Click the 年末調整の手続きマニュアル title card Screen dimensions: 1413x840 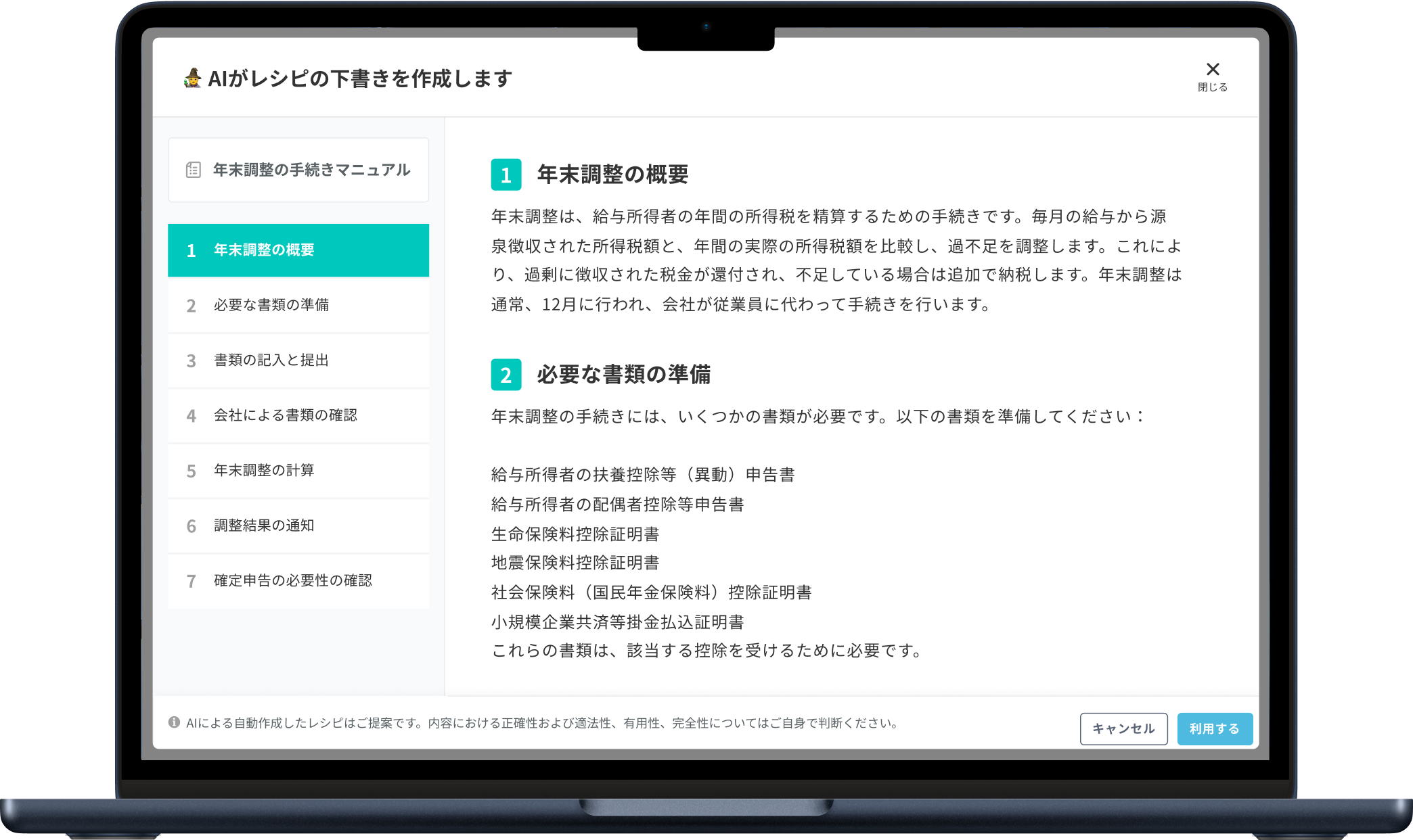click(x=311, y=170)
